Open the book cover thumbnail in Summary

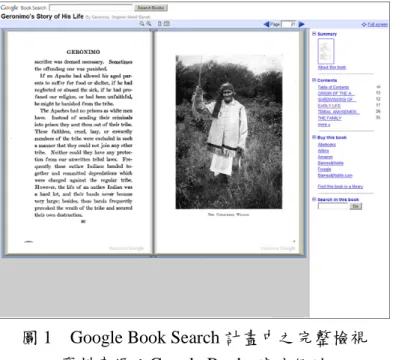326,51
